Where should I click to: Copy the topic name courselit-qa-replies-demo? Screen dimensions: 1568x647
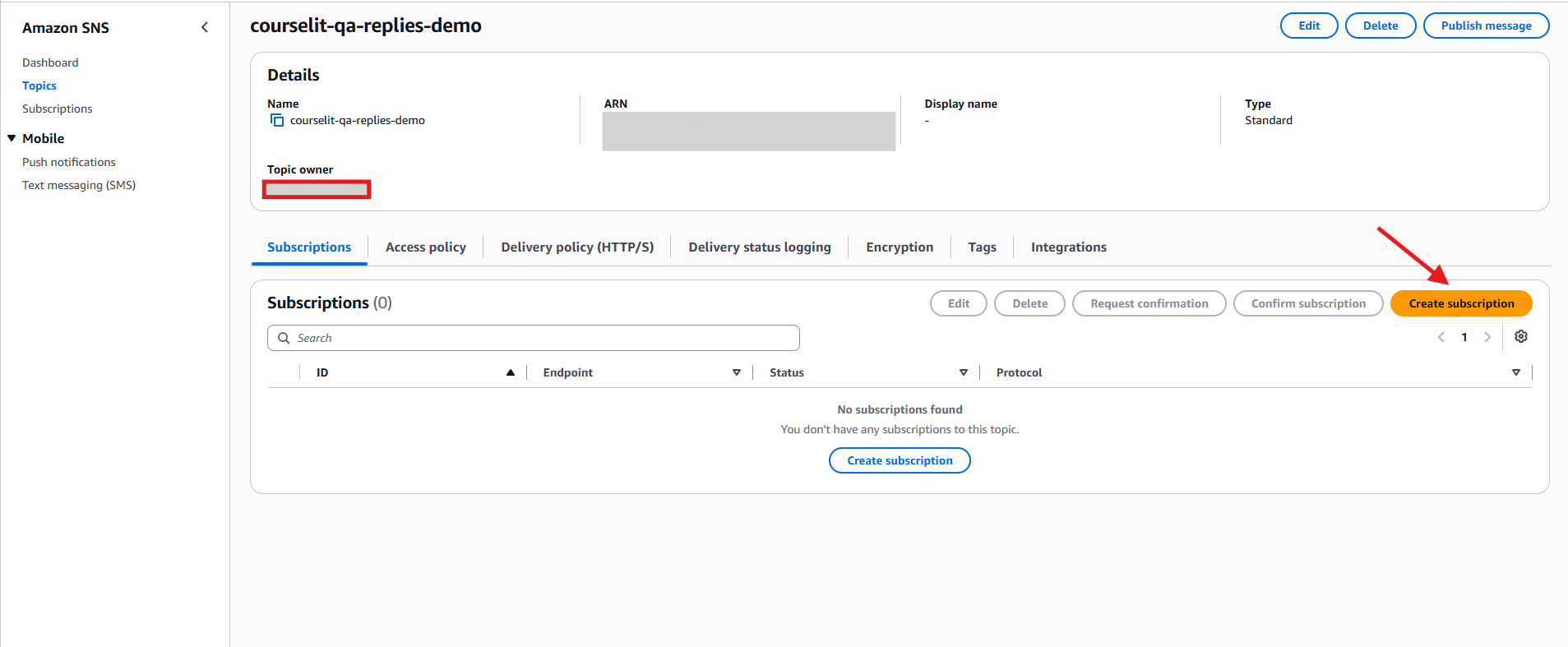[x=277, y=120]
